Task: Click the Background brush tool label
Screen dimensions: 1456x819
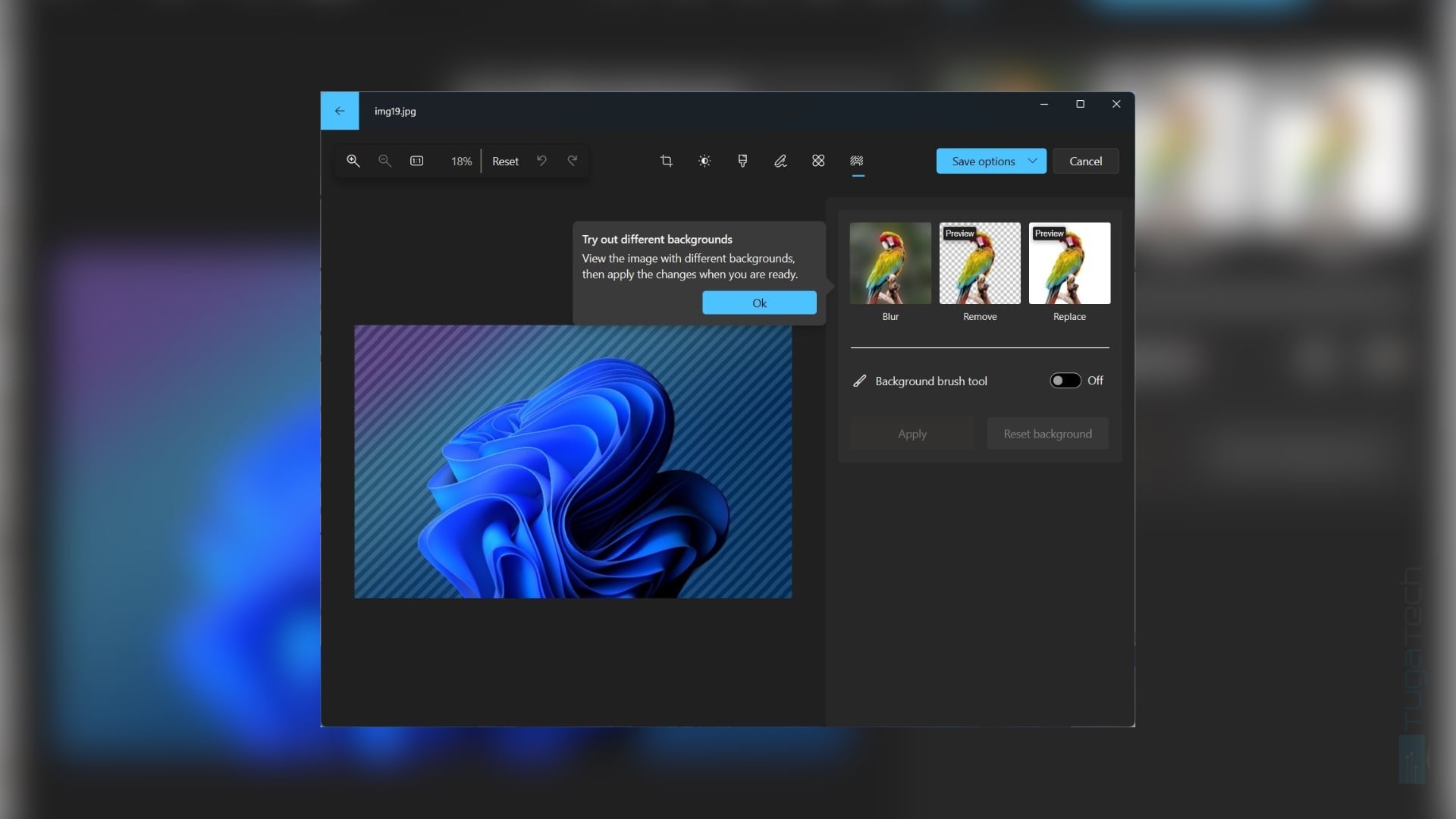Action: [x=931, y=381]
